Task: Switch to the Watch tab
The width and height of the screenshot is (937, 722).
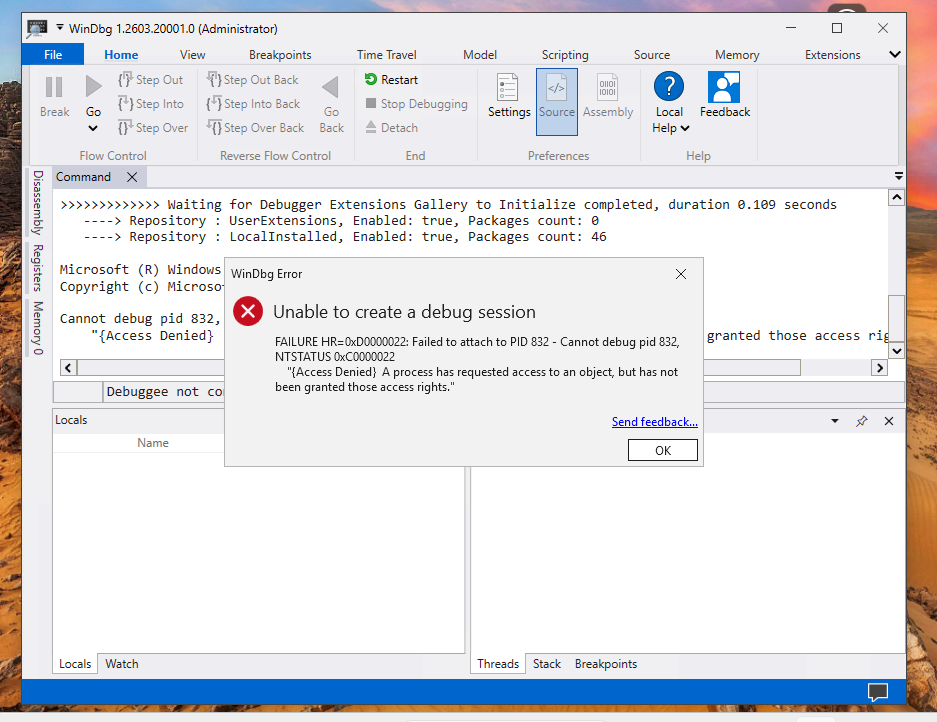Action: [122, 663]
